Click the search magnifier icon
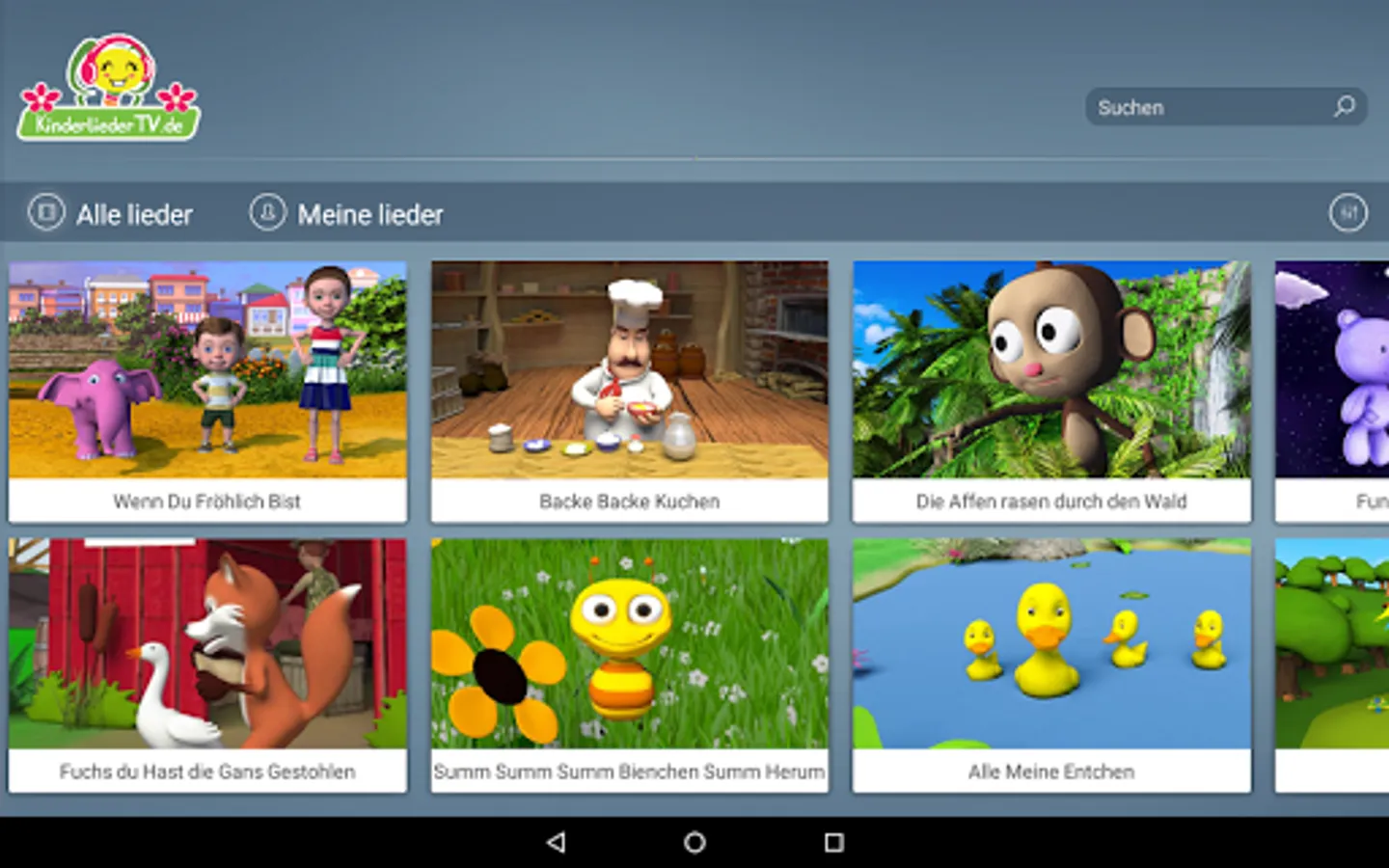Screen dimensions: 1389x868 pyautogui.click(x=1344, y=106)
